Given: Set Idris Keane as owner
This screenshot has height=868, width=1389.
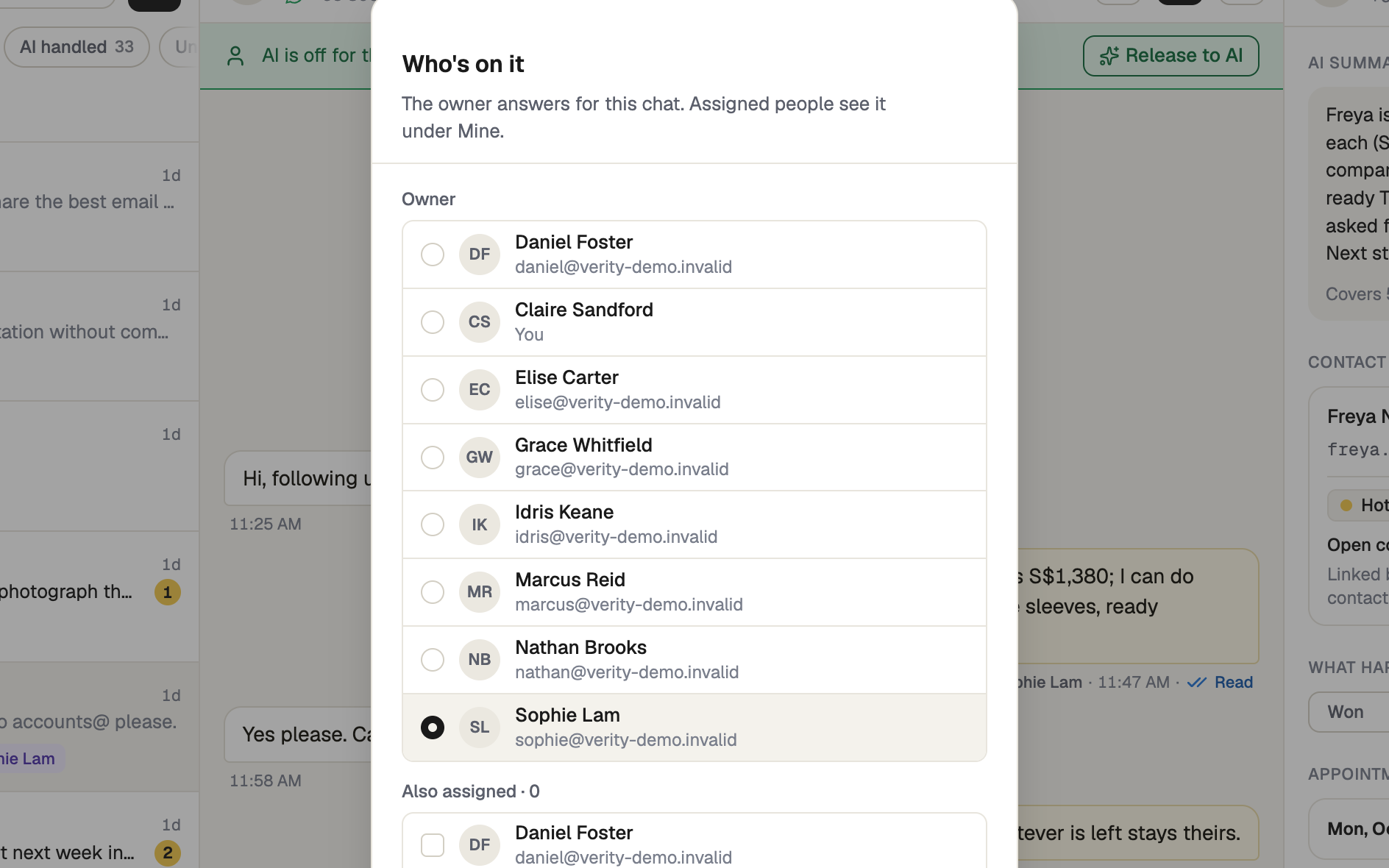Looking at the screenshot, I should tap(433, 524).
